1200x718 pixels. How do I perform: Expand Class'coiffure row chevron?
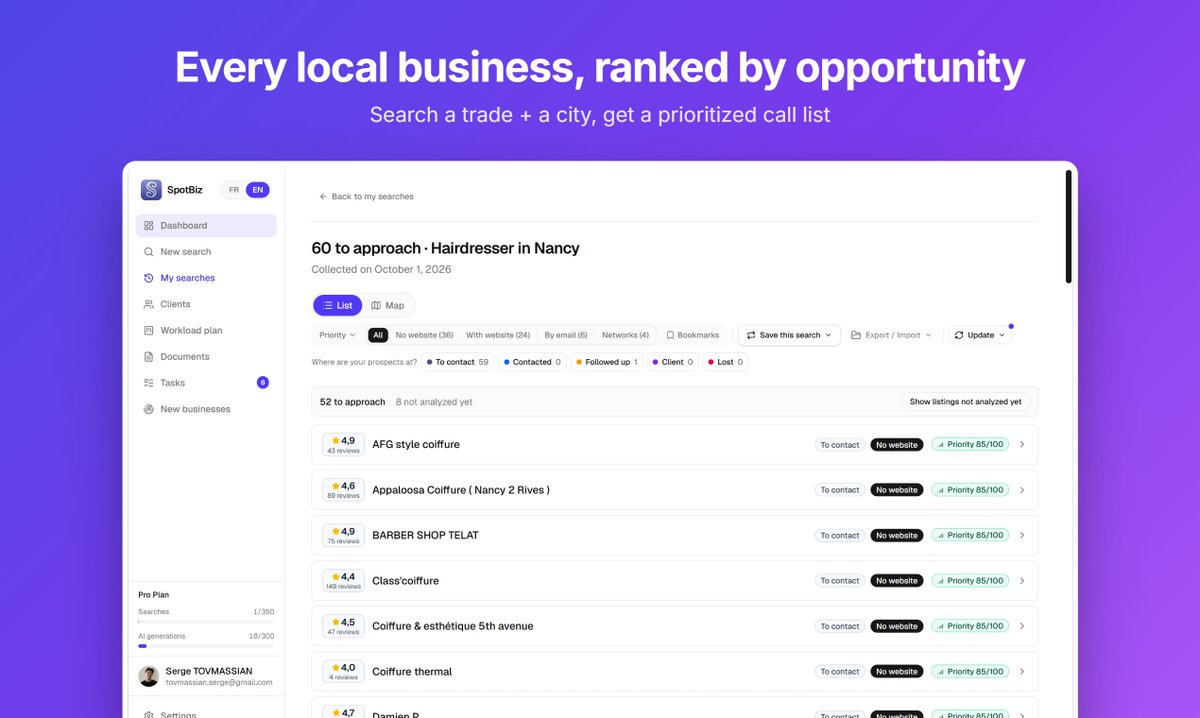click(1022, 581)
